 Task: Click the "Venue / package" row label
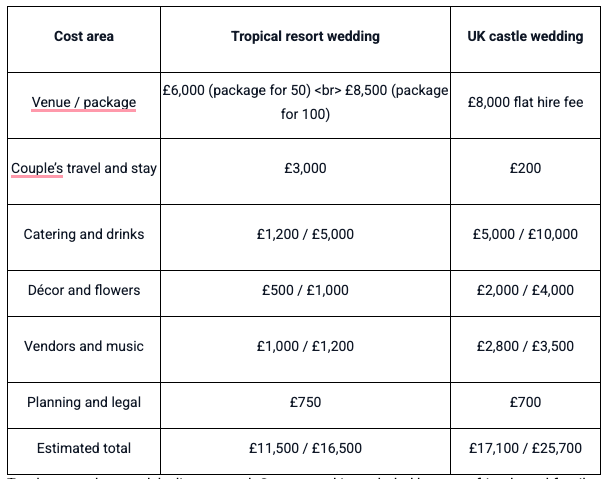click(84, 102)
